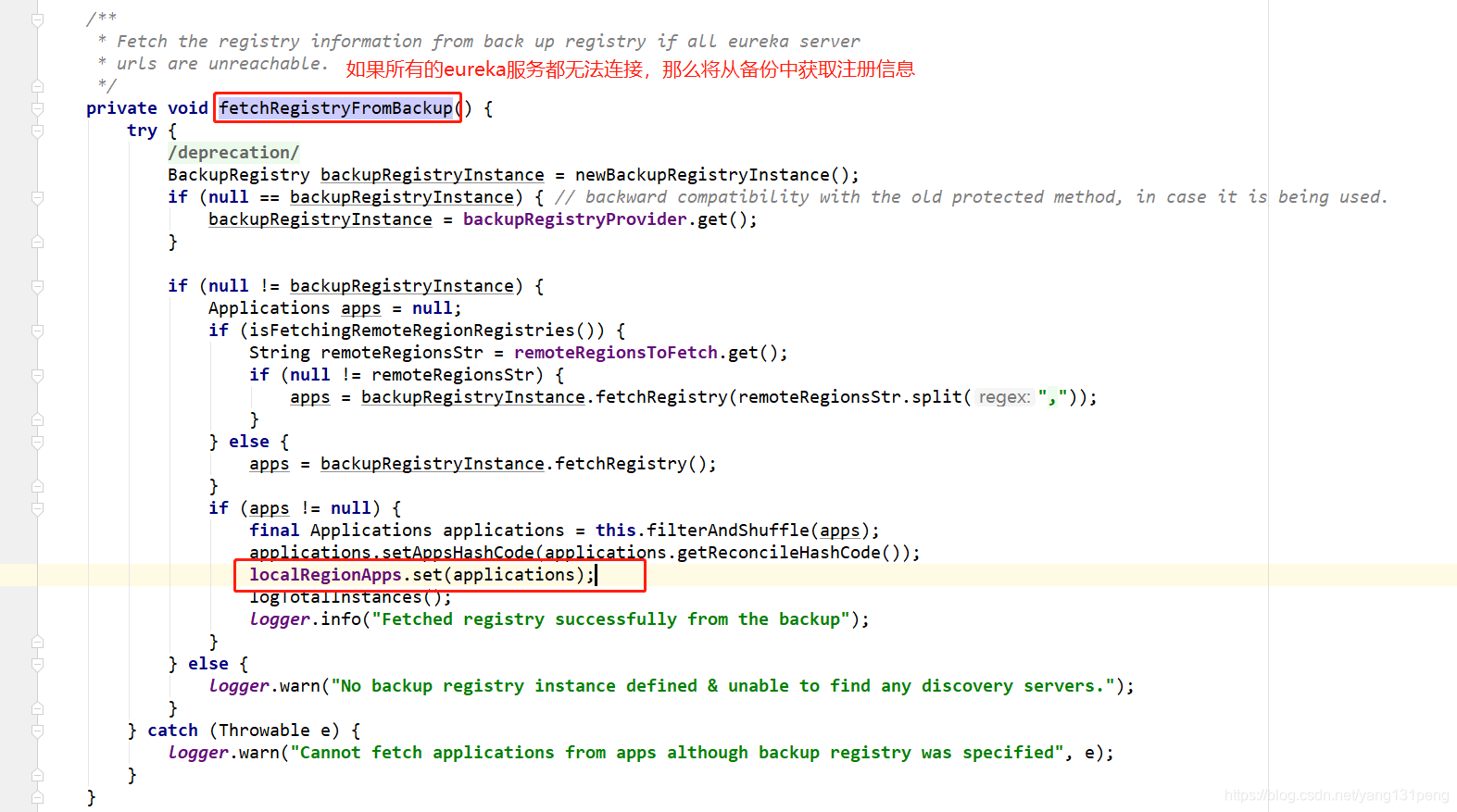Collapse the 'if (apps != null)' fold marker
Viewport: 1457px width, 812px height.
click(37, 508)
